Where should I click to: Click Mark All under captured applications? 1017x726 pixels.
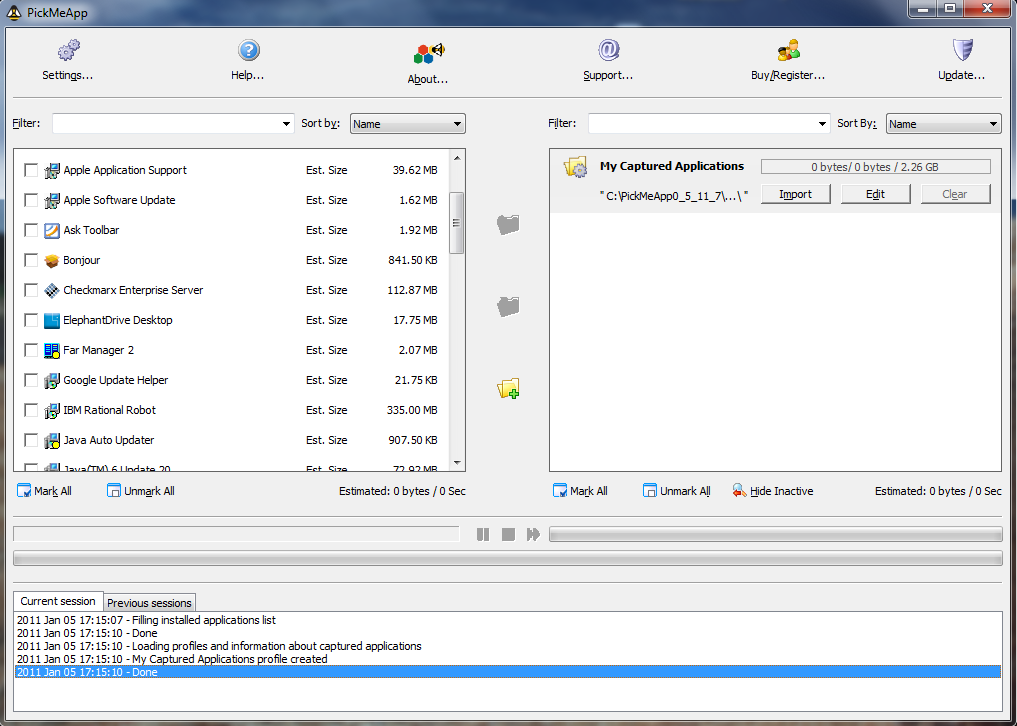click(580, 491)
